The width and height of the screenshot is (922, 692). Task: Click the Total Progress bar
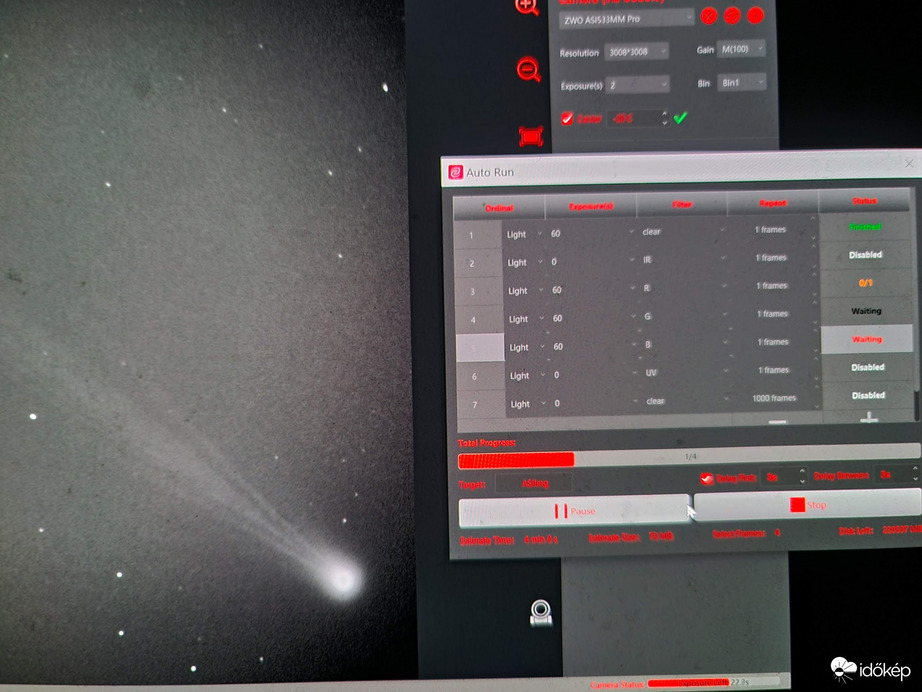coord(688,458)
